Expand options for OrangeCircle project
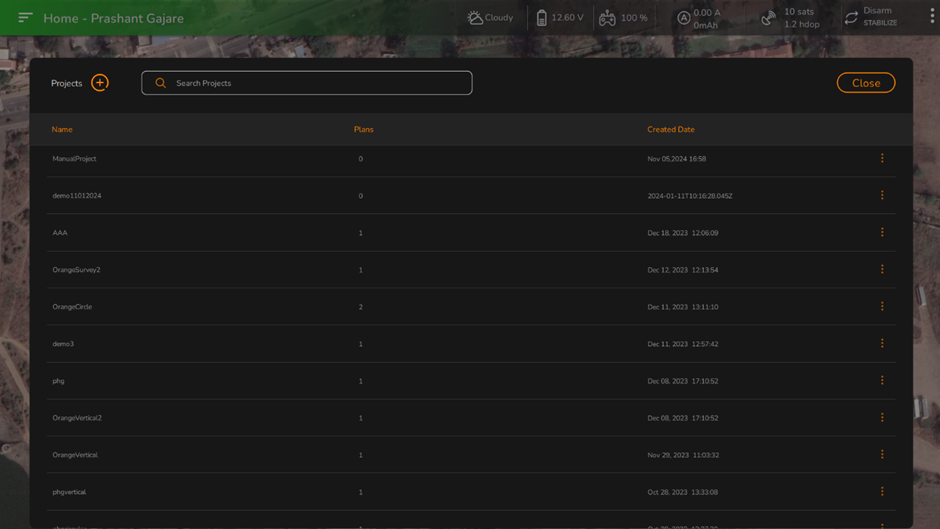 882,306
